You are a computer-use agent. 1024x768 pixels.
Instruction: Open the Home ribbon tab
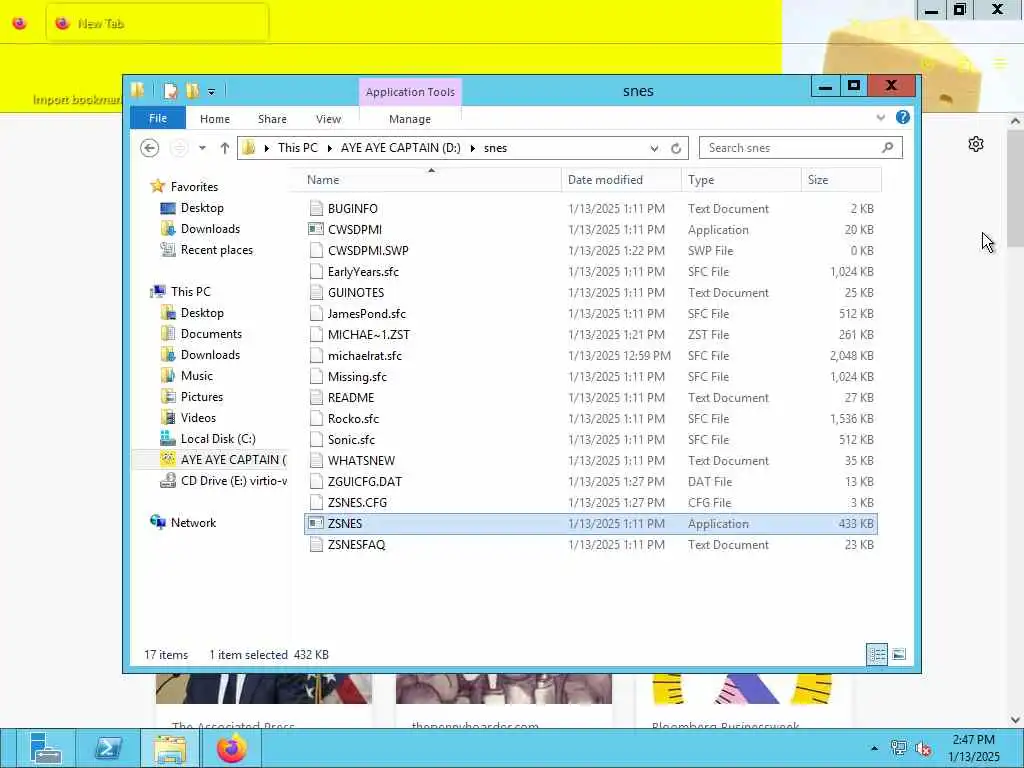pyautogui.click(x=215, y=119)
